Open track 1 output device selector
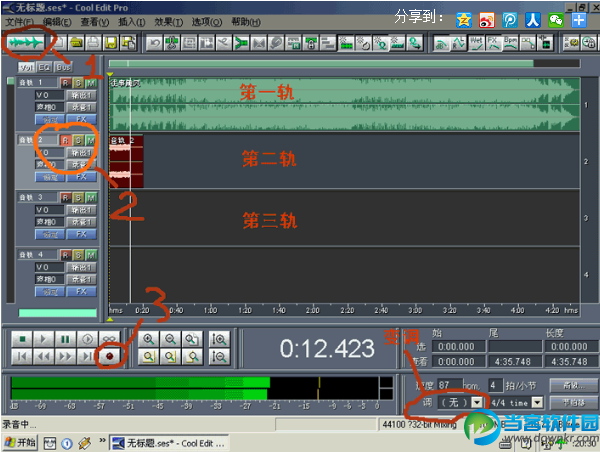600x452 pixels. coord(82,95)
